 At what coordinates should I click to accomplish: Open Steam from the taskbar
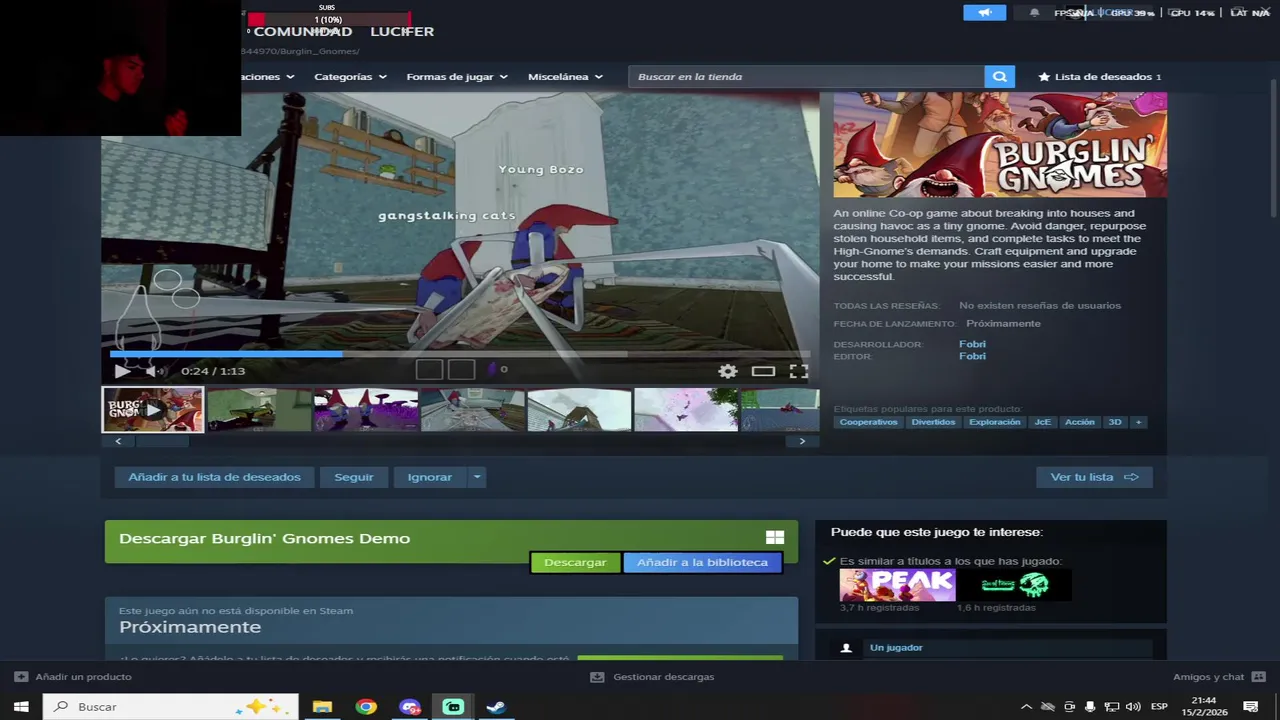[x=496, y=707]
